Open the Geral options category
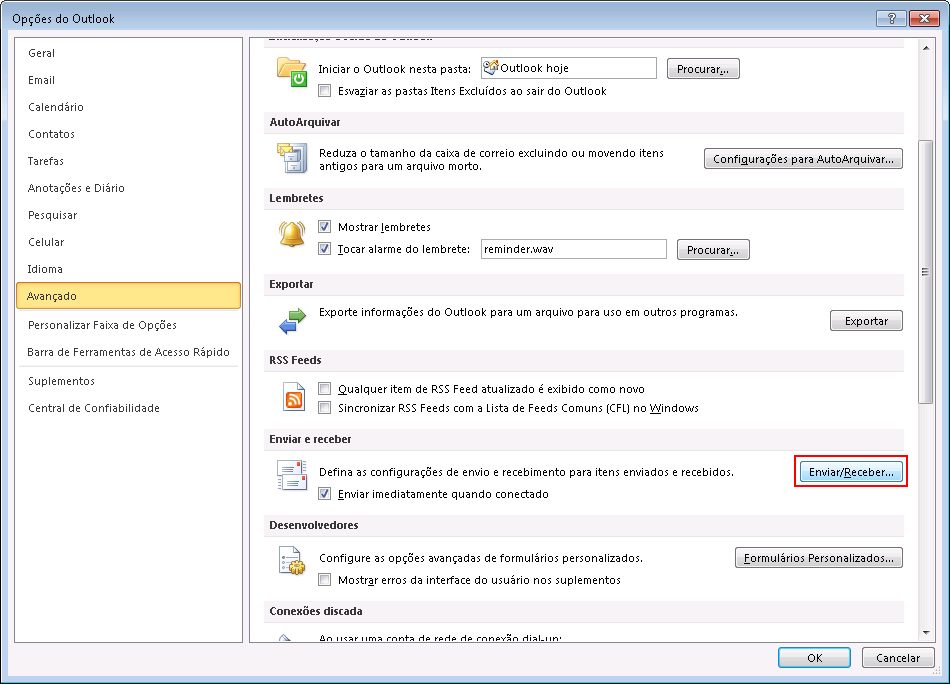 (x=128, y=53)
